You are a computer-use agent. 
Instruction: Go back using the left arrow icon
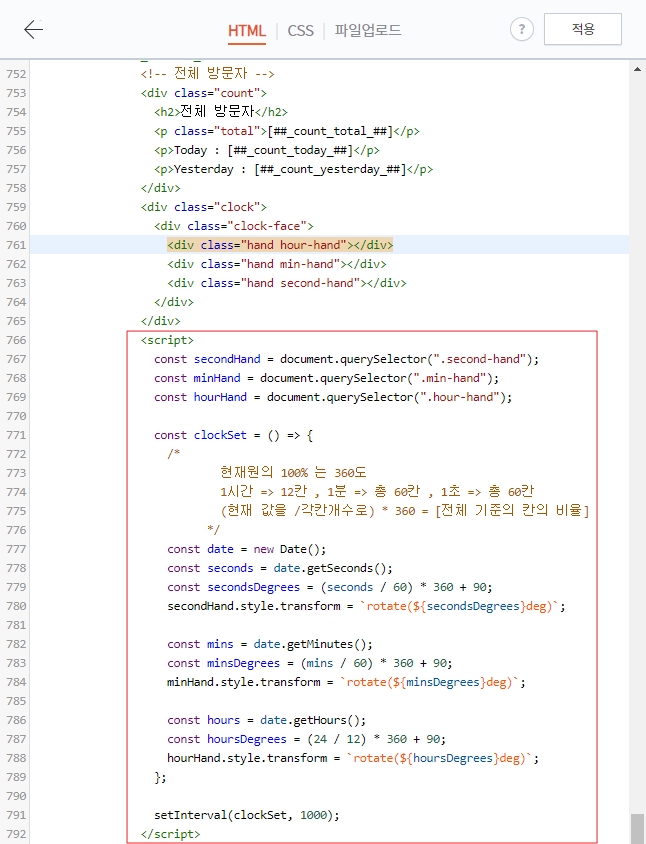(33, 29)
